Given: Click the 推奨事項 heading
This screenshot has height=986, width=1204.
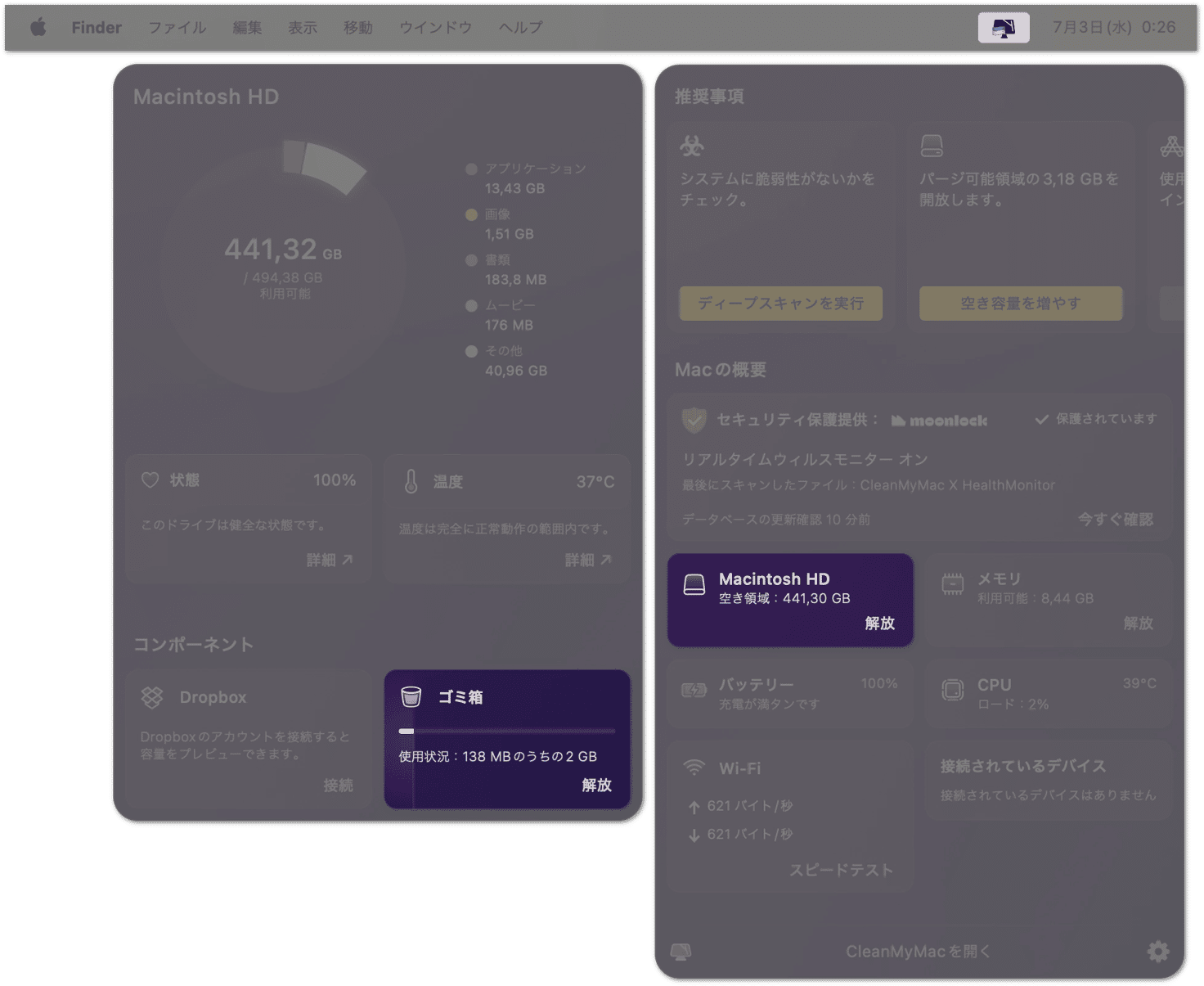Looking at the screenshot, I should pos(709,97).
